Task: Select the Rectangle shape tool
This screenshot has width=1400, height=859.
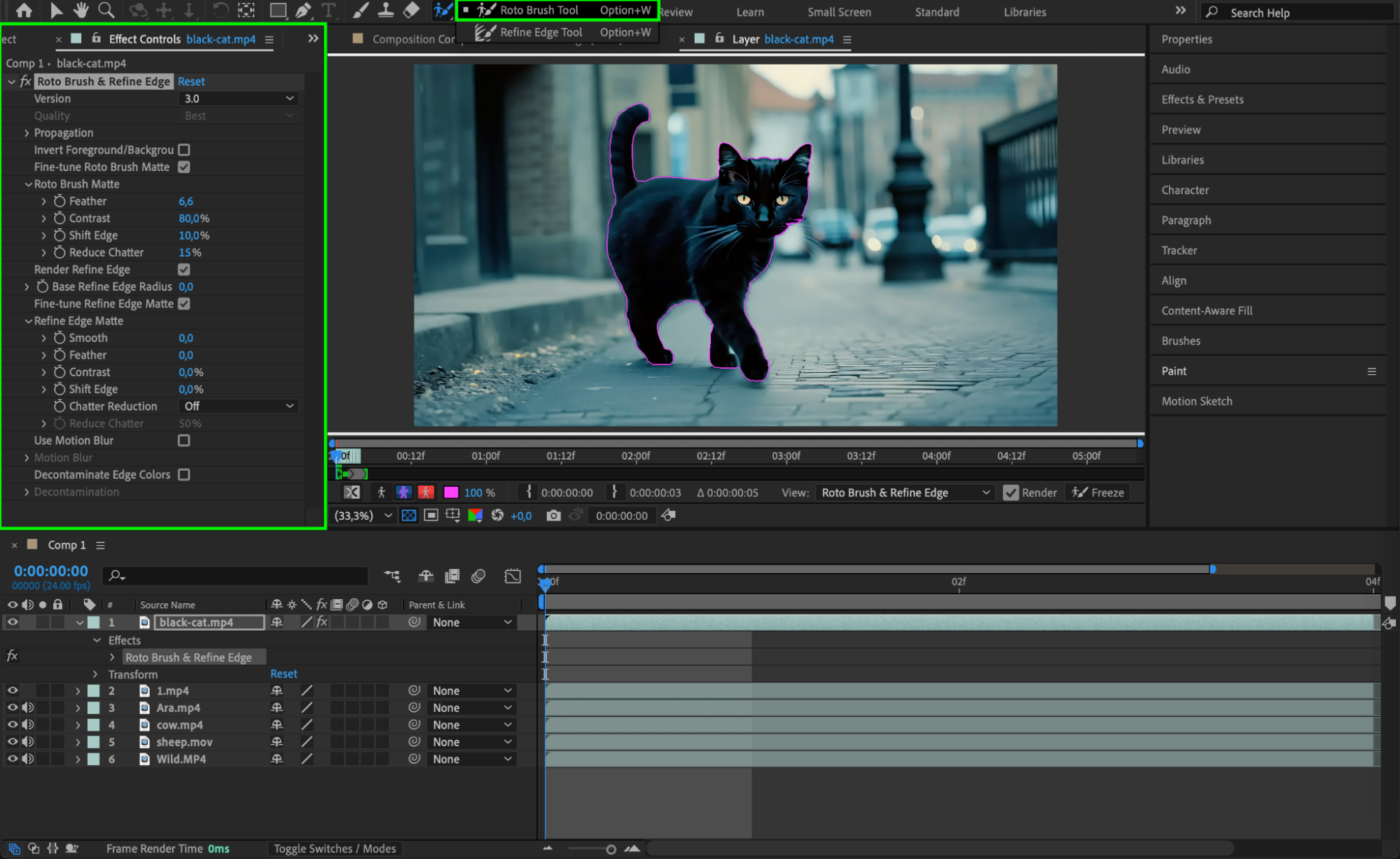Action: click(278, 11)
